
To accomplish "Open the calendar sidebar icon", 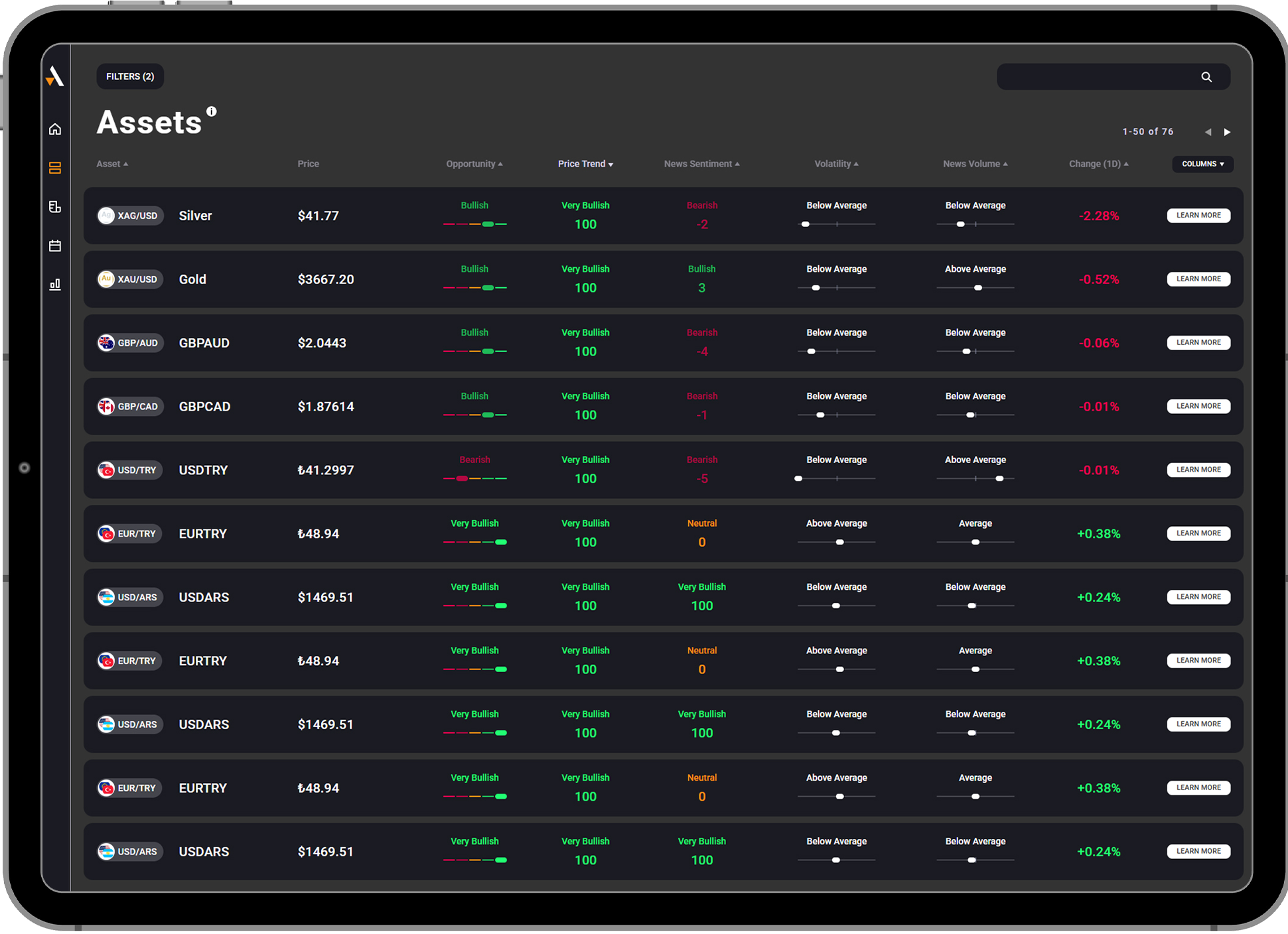I will coord(55,246).
